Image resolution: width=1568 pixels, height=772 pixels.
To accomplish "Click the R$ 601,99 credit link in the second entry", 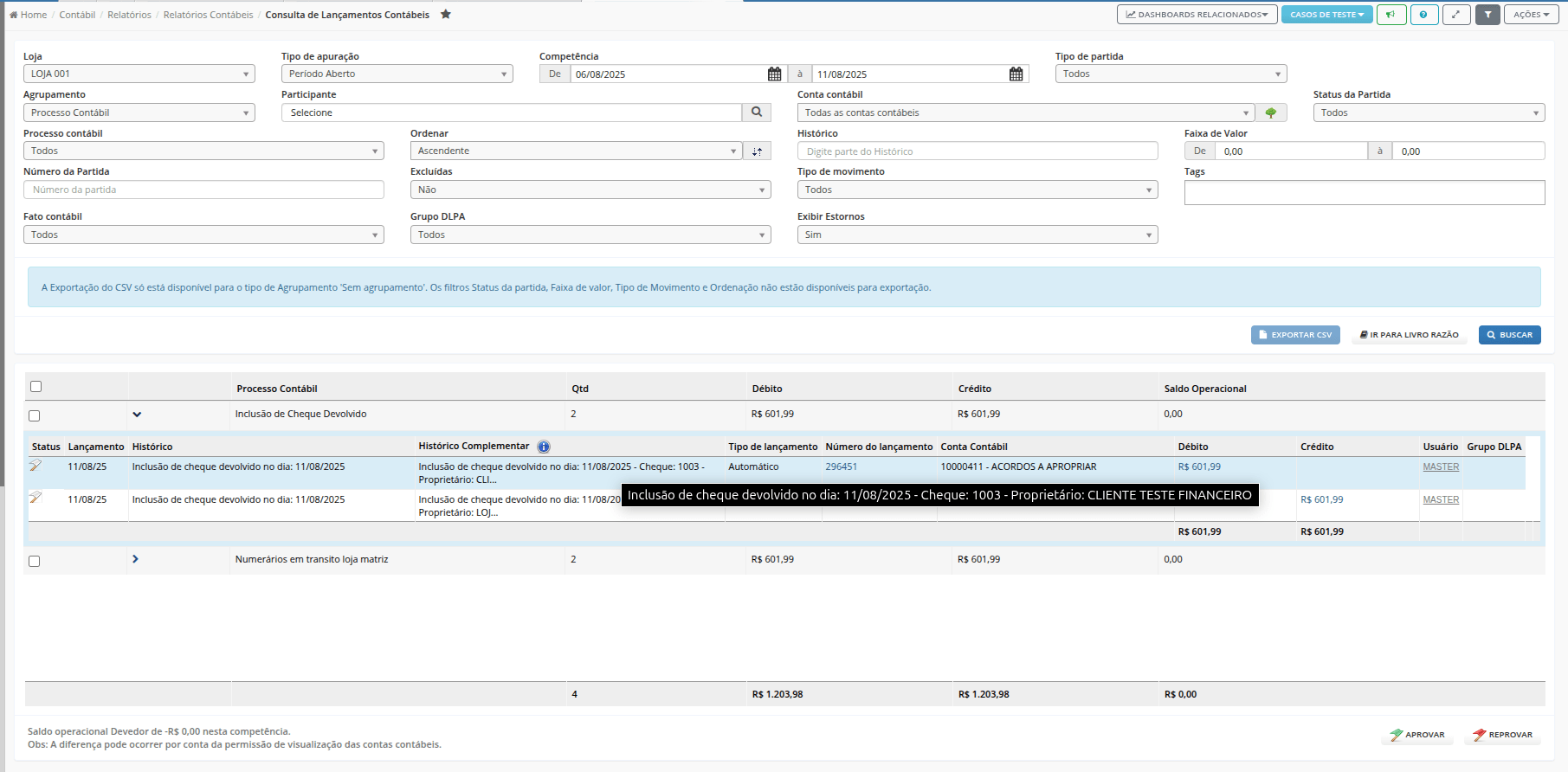I will tap(1322, 499).
